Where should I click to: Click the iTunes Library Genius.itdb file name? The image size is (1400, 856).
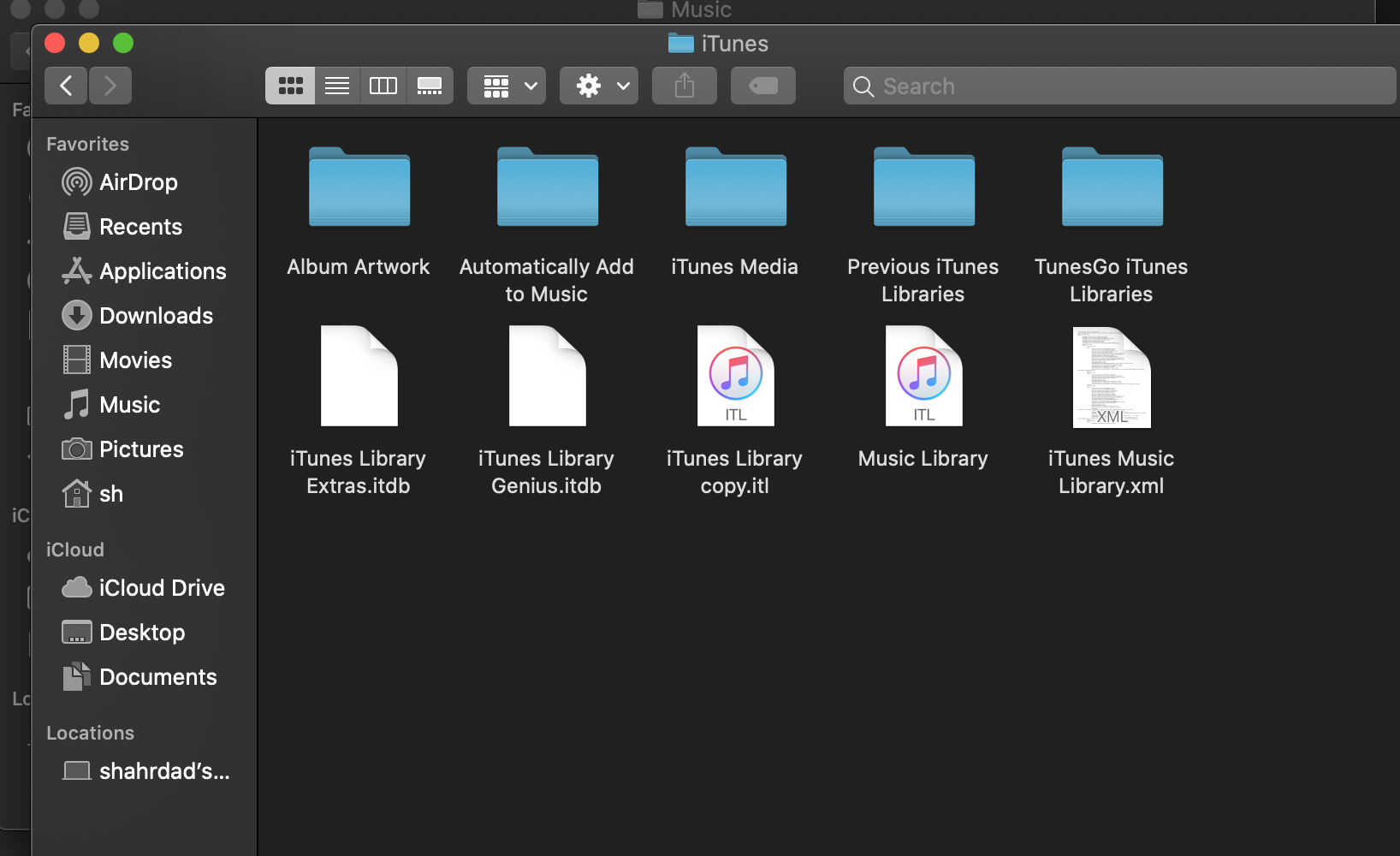tap(546, 473)
